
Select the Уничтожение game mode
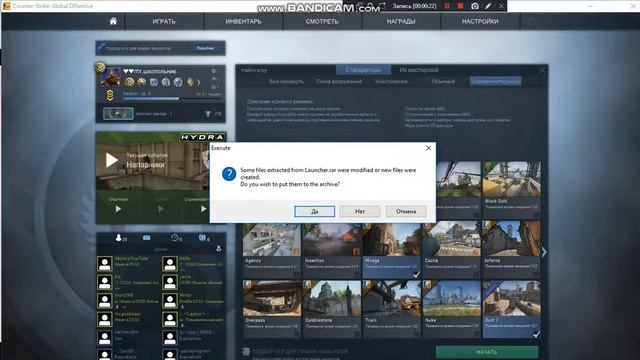[391, 81]
